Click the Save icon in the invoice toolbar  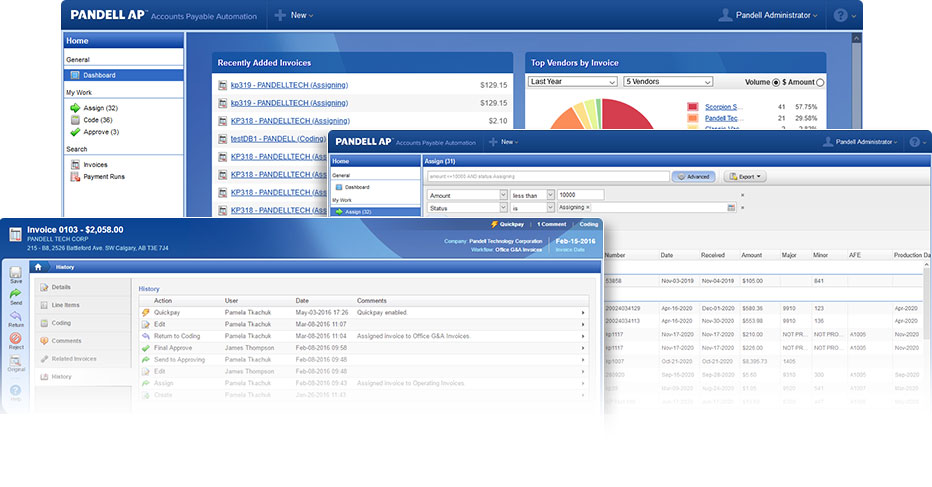(x=16, y=272)
